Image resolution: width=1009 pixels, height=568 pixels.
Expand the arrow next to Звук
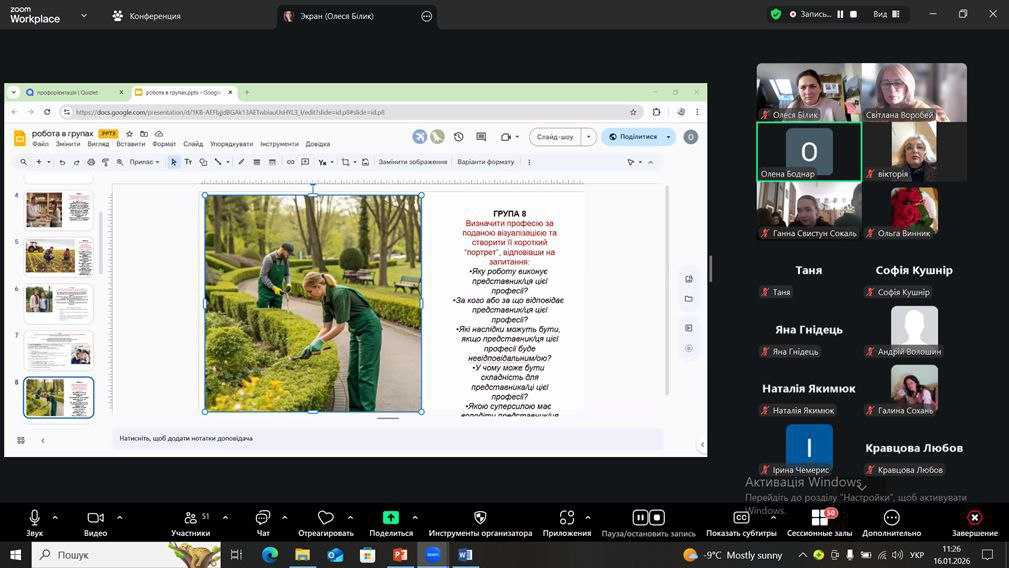[55, 517]
